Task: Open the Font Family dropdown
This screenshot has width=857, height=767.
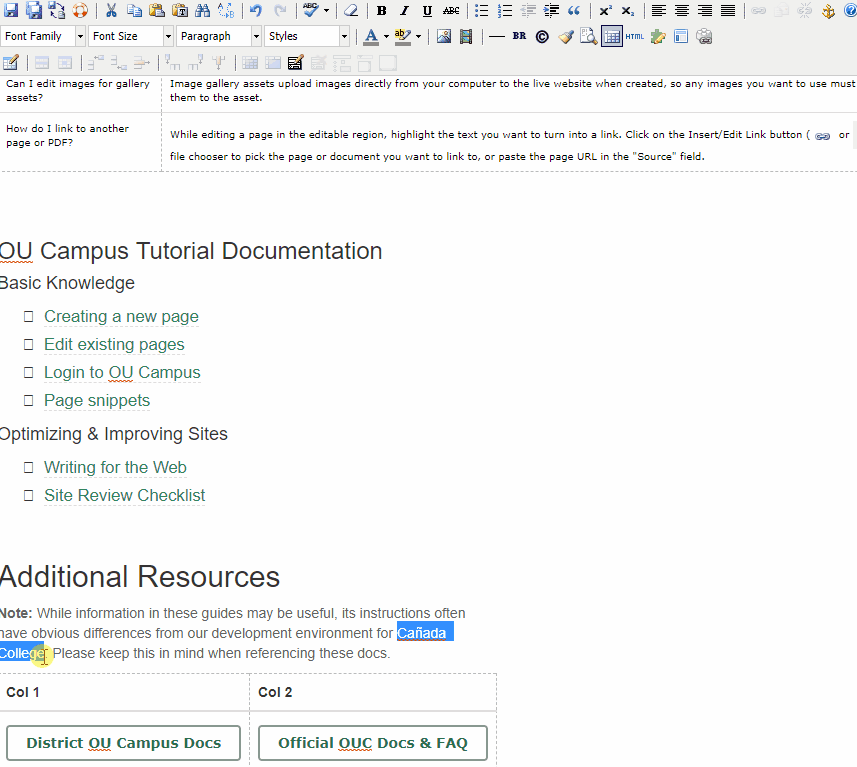Action: (x=43, y=36)
